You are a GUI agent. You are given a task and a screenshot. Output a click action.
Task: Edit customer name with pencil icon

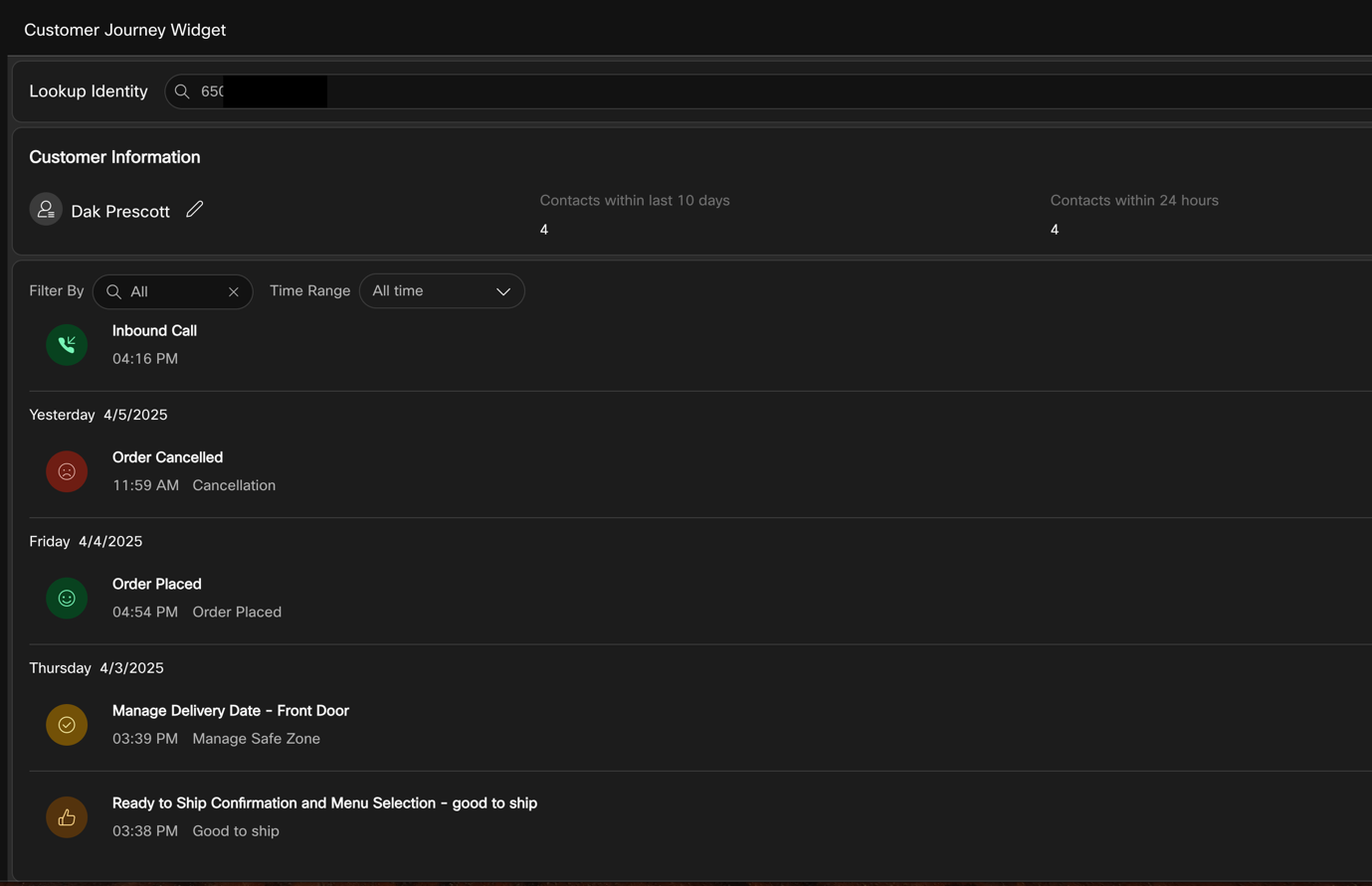tap(195, 209)
